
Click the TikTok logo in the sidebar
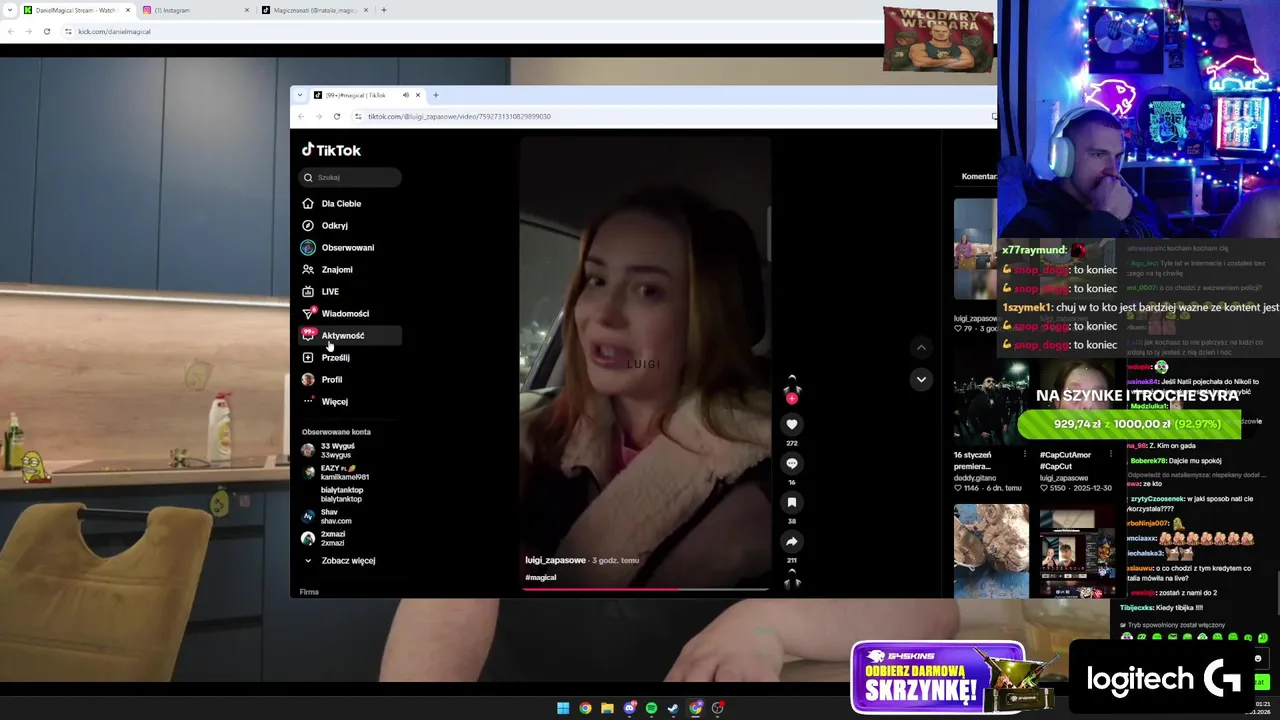(x=331, y=150)
